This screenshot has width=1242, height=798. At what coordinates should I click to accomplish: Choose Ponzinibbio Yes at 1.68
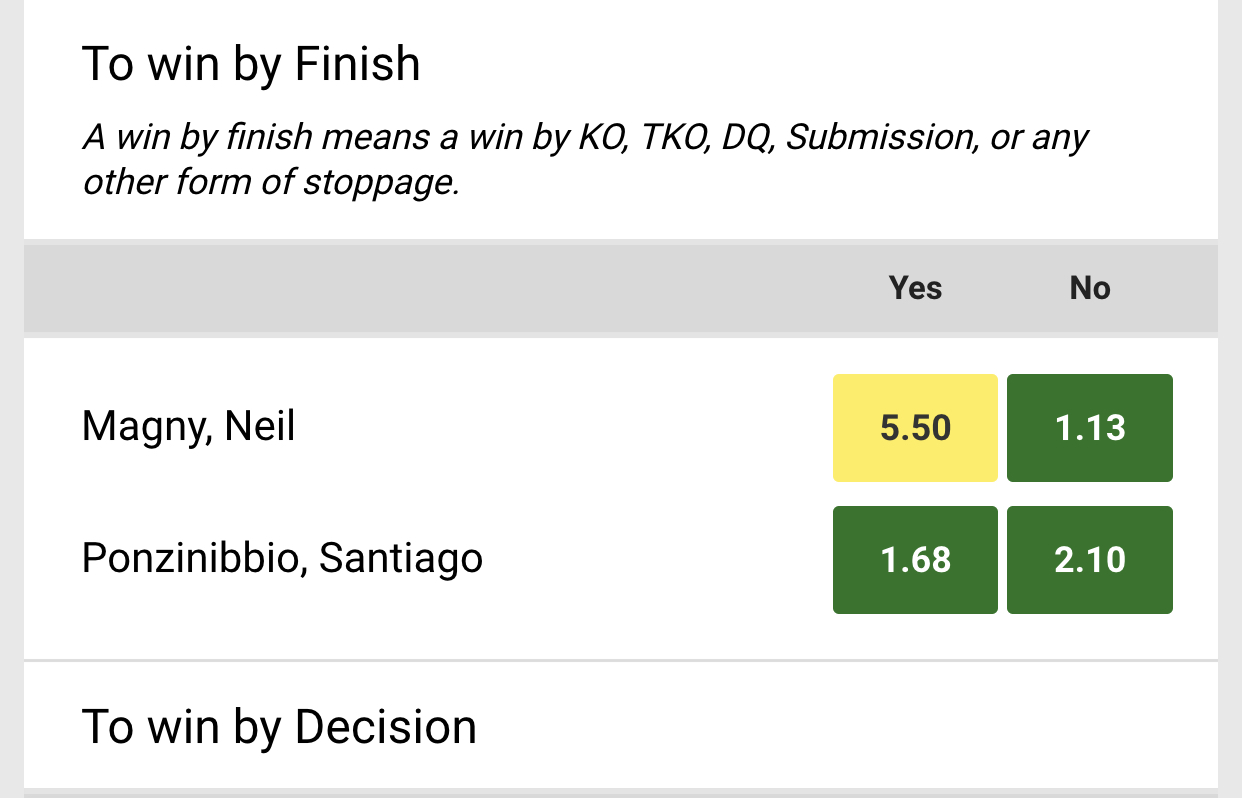915,559
